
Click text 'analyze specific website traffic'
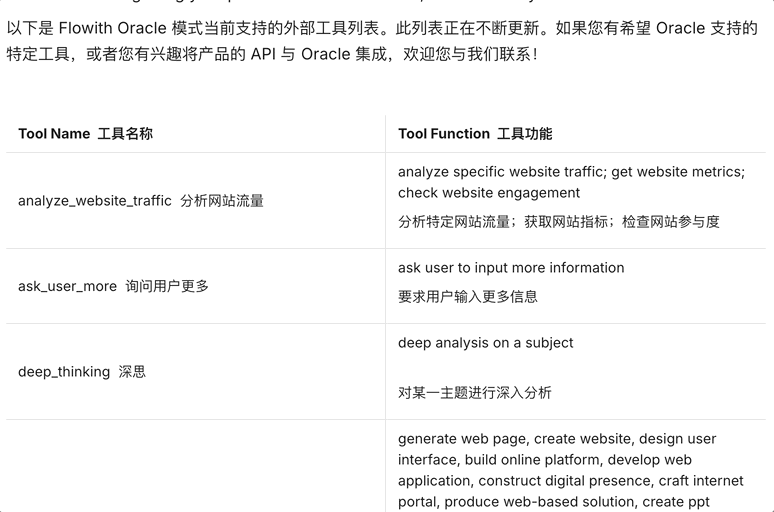point(503,172)
